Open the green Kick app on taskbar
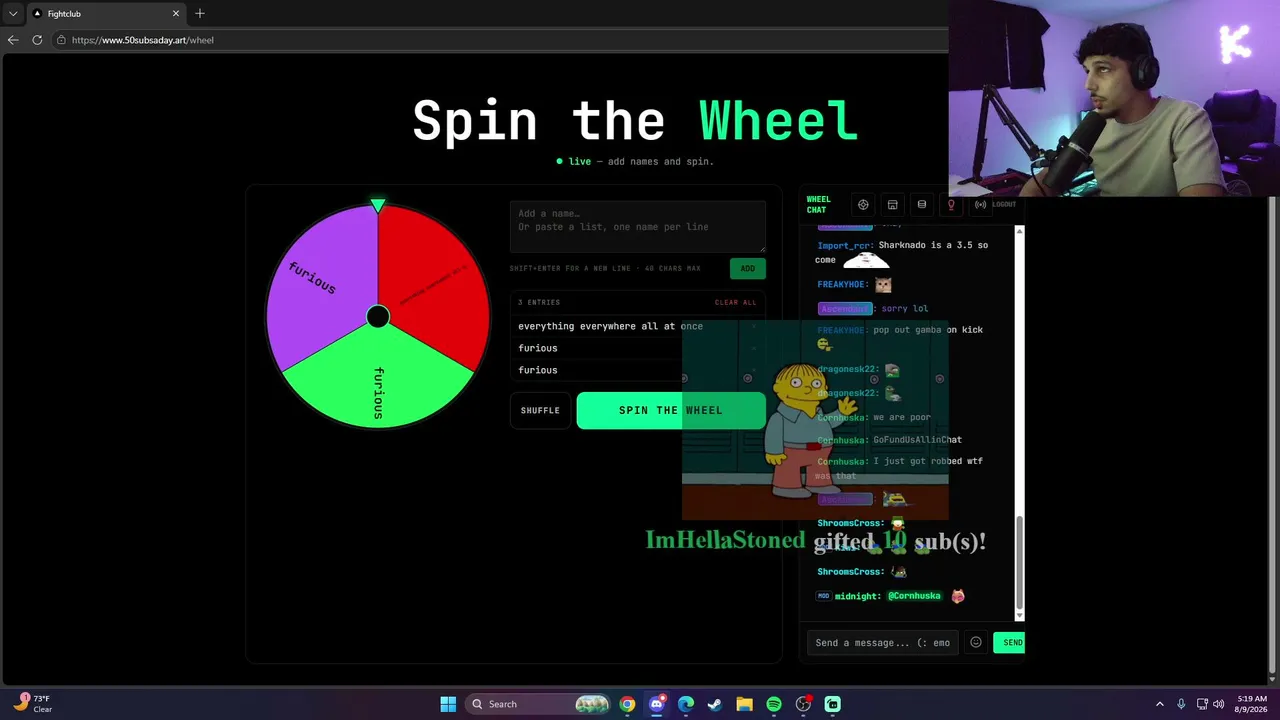The width and height of the screenshot is (1280, 720). point(832,704)
